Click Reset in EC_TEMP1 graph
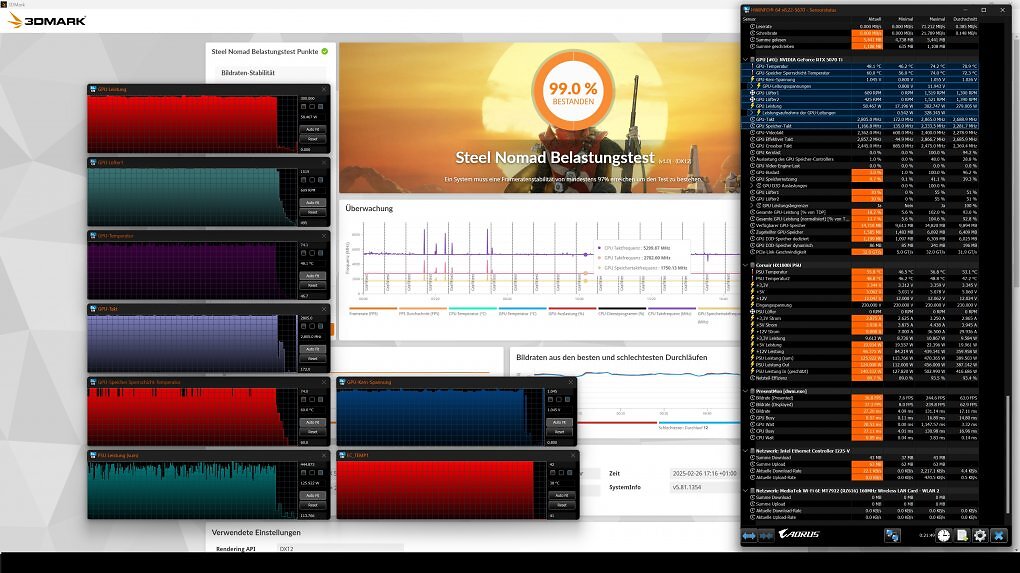 coord(561,505)
